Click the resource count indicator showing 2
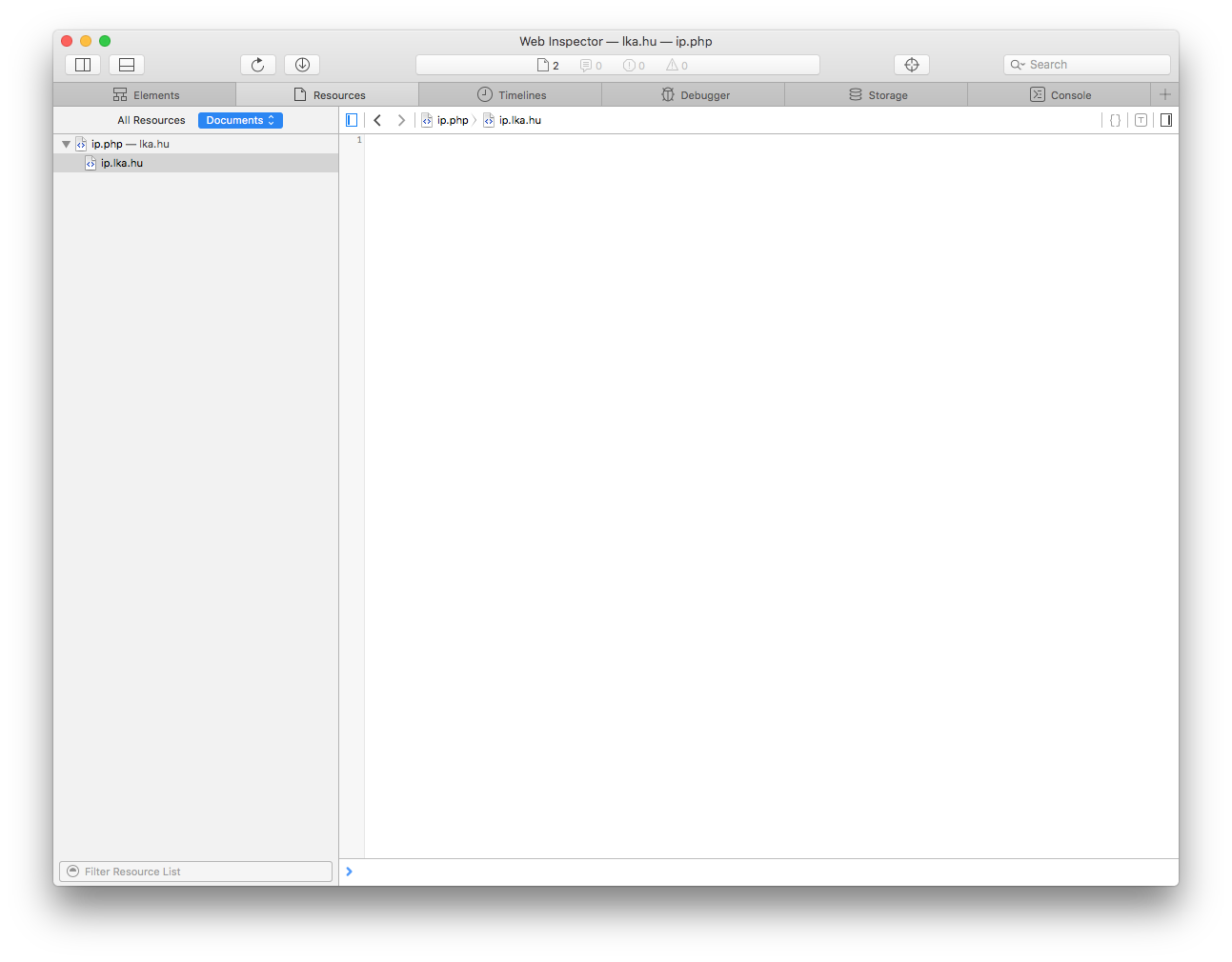The height and width of the screenshot is (962, 1232). (548, 66)
